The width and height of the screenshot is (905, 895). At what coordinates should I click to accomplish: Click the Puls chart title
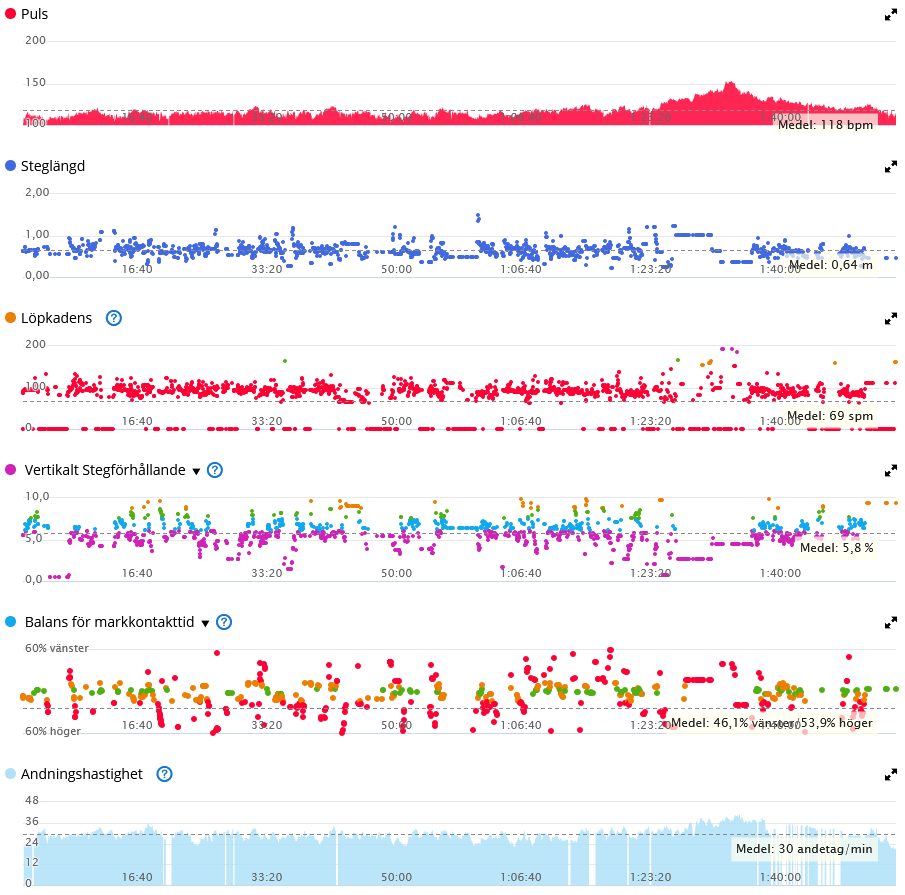(35, 14)
